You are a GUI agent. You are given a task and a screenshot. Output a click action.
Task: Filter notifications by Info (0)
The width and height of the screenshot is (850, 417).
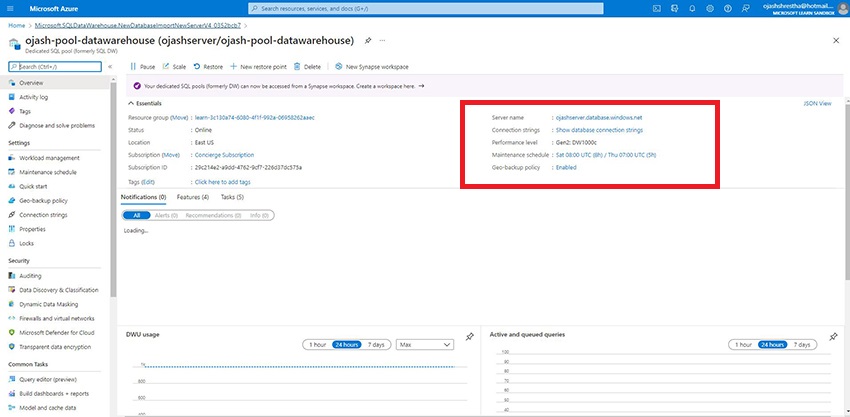[x=259, y=215]
